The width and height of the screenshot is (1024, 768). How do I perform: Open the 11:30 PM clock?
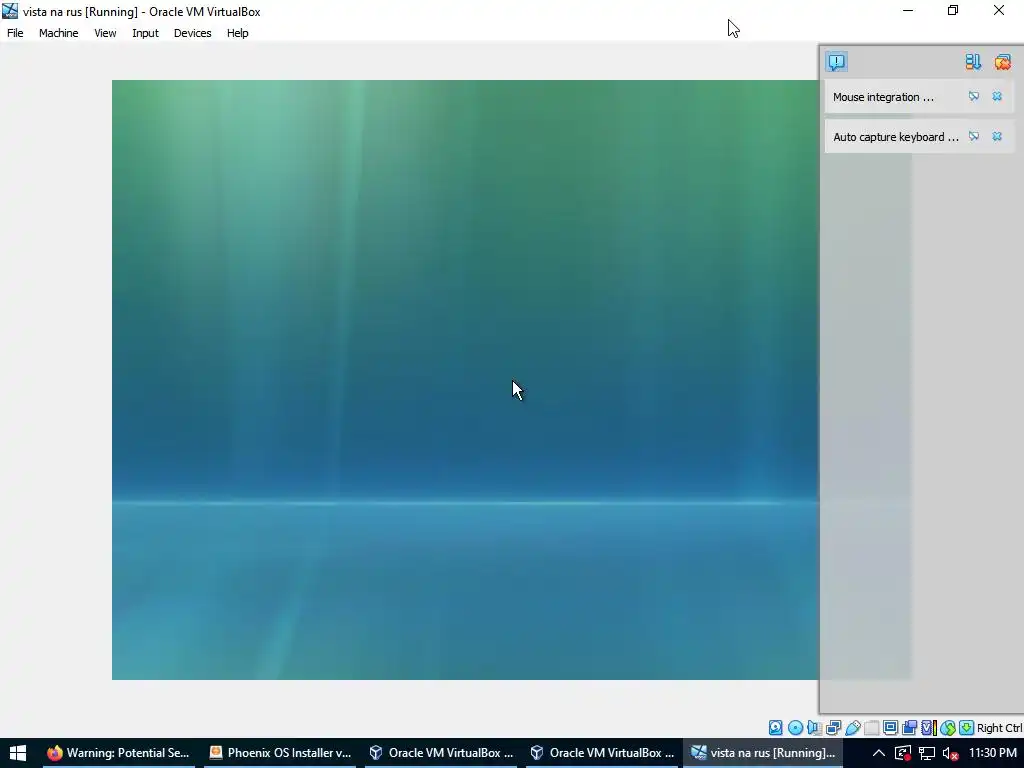click(993, 753)
